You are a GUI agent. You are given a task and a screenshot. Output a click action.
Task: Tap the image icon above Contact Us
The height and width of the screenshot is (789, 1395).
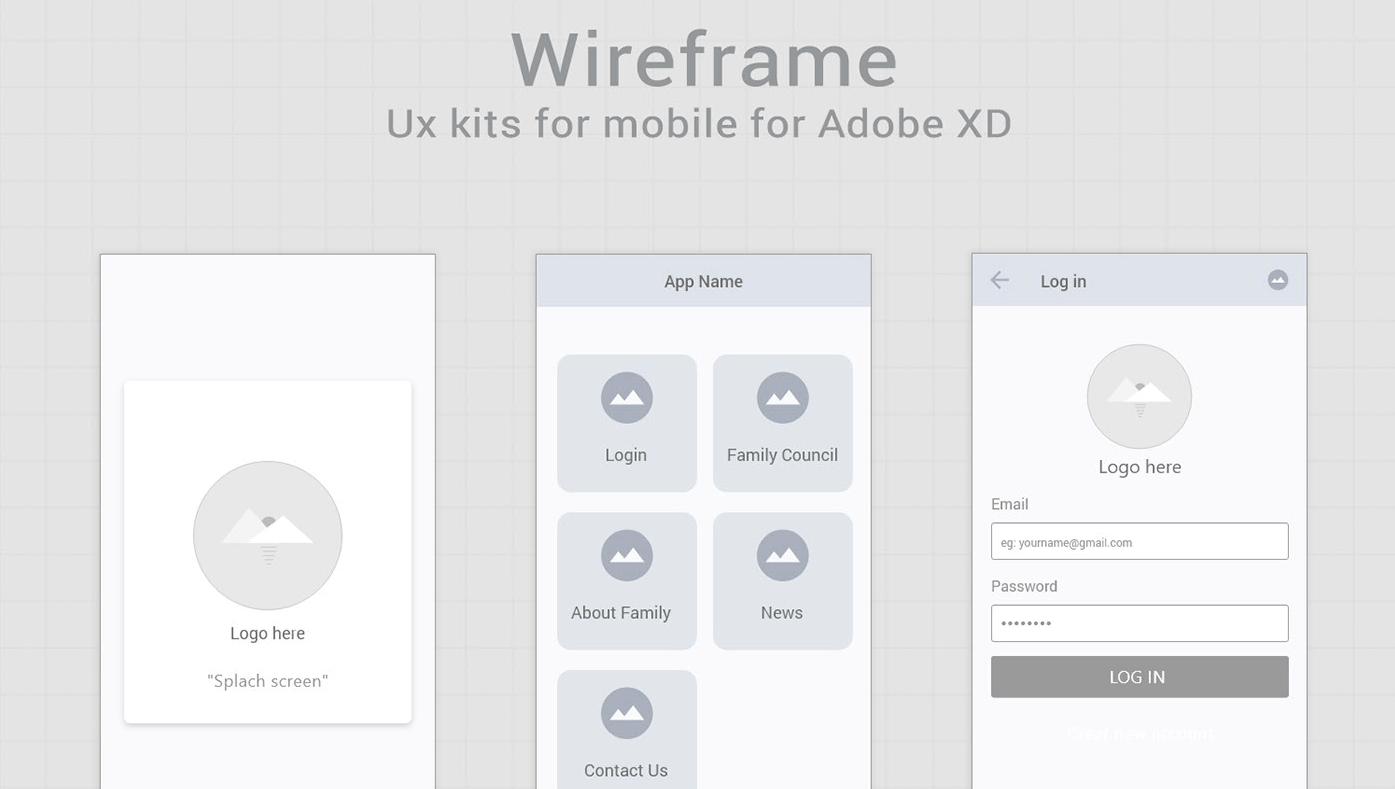pyautogui.click(x=627, y=714)
